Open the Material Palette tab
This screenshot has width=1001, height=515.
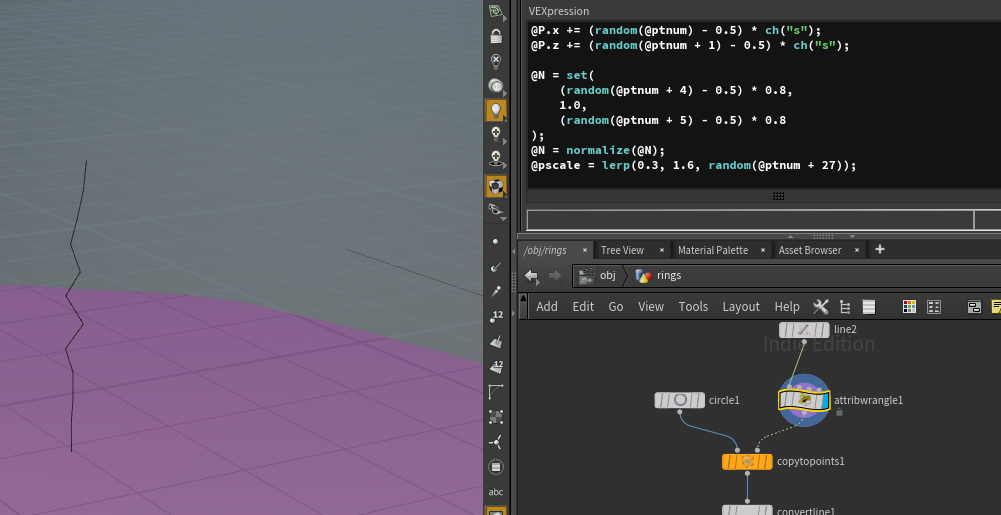(x=713, y=250)
